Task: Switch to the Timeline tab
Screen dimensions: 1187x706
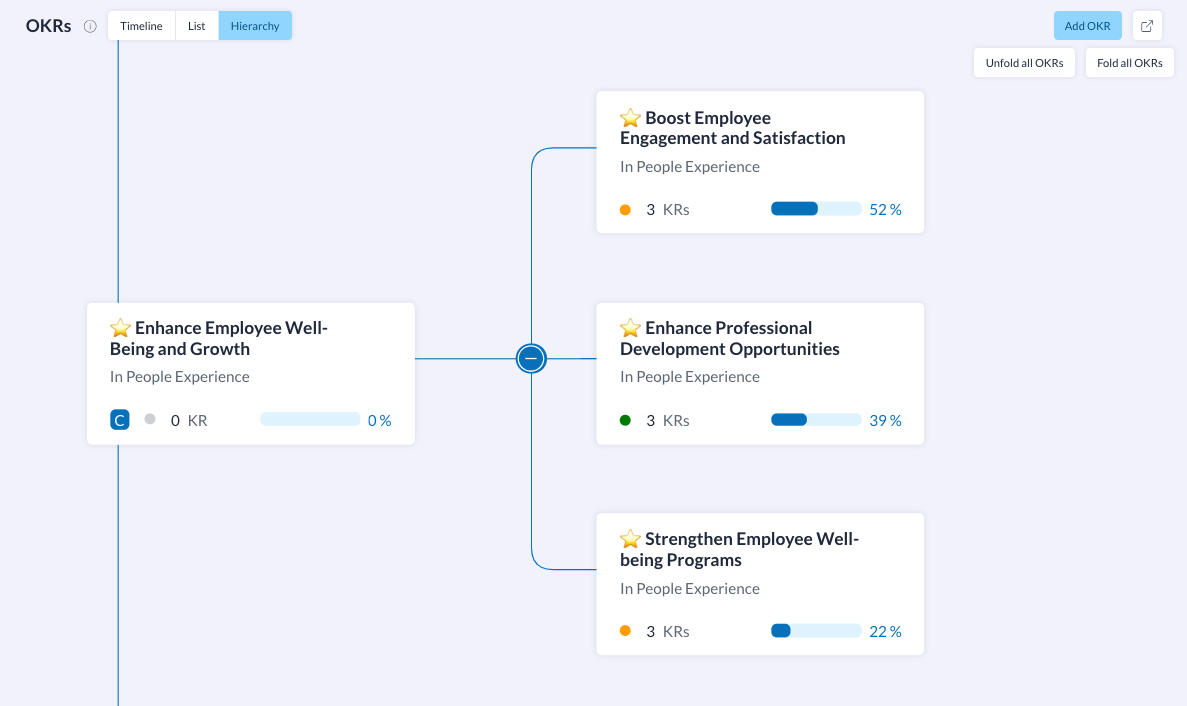Action: click(x=142, y=26)
